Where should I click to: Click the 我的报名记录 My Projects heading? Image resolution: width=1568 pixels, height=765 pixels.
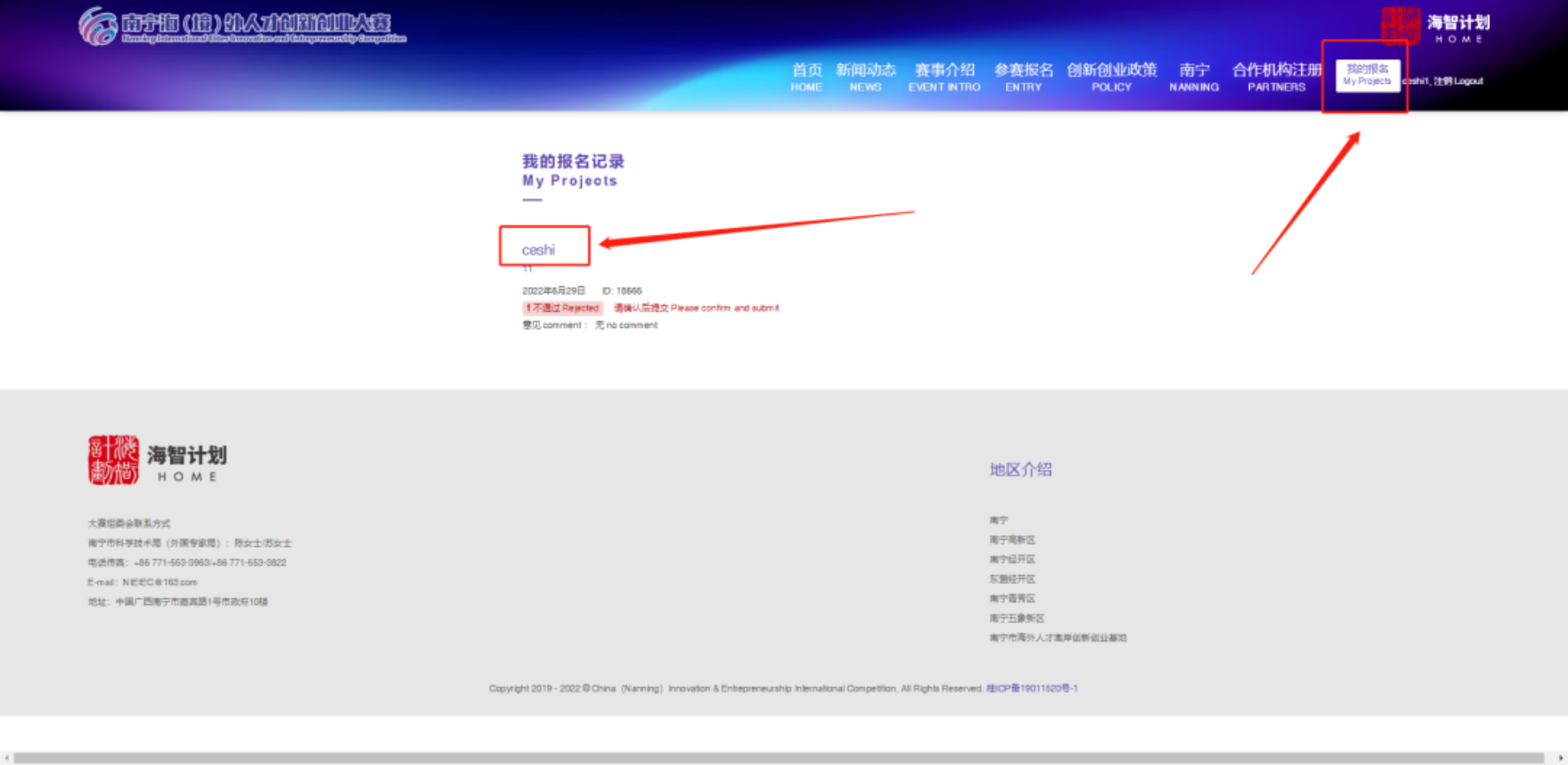(x=573, y=170)
